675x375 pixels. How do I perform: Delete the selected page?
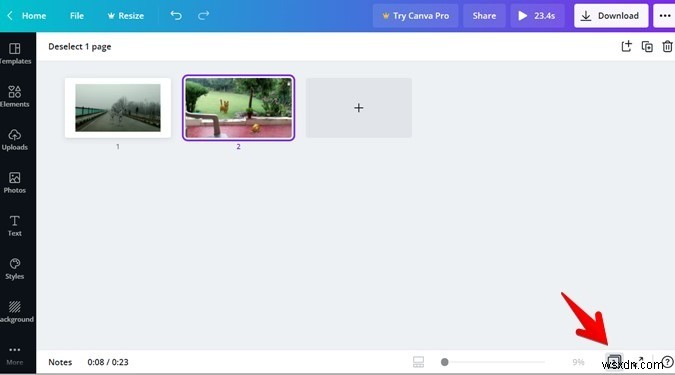(667, 46)
